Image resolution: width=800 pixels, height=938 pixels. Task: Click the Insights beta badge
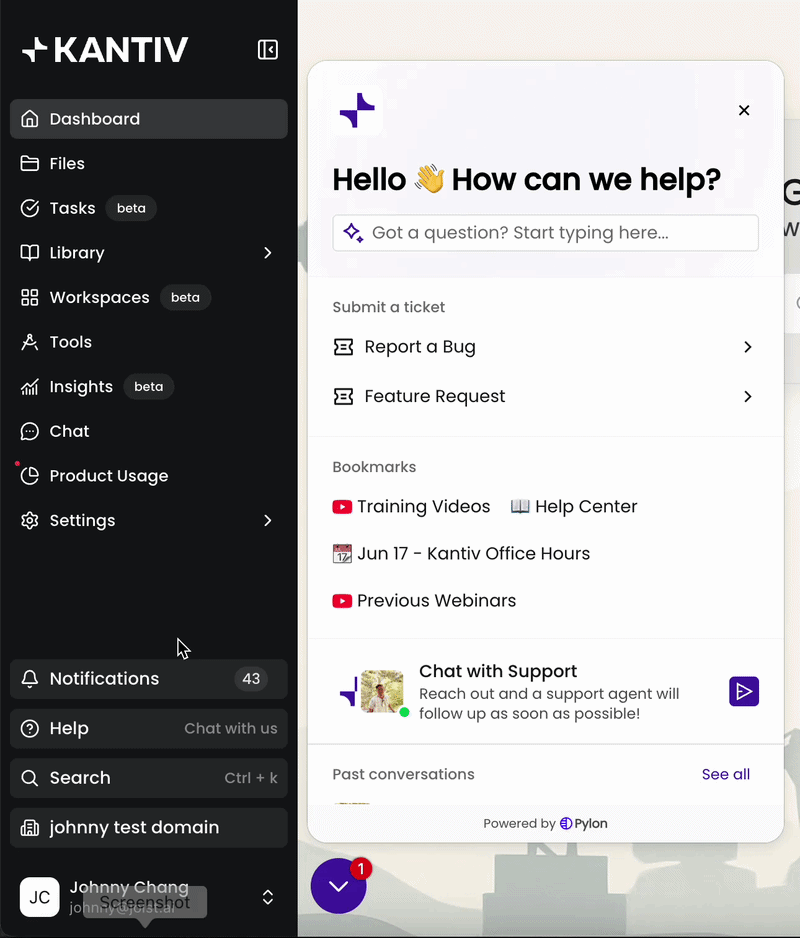click(148, 386)
